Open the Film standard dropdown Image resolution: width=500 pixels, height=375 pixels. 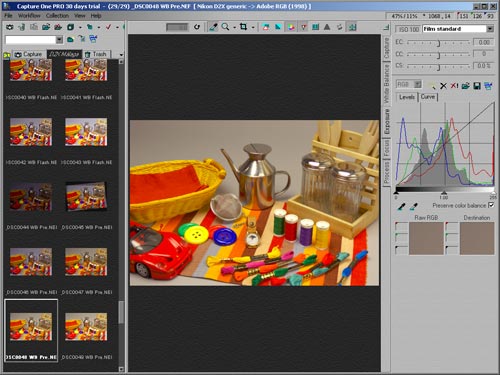[490, 29]
